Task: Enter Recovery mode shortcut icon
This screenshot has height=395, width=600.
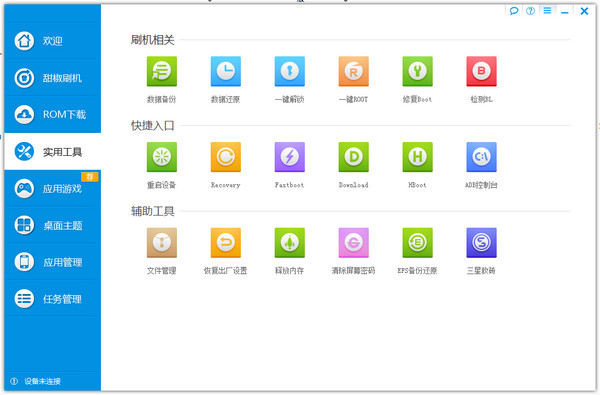Action: 225,157
